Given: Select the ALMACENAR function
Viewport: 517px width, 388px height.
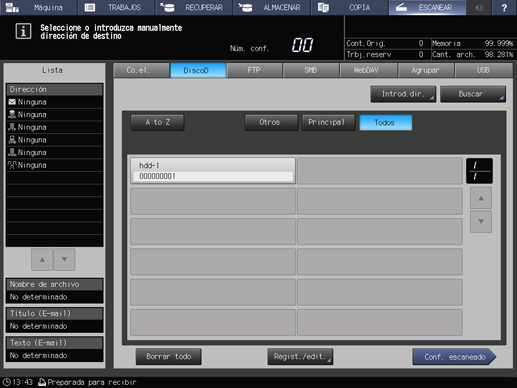Looking at the screenshot, I should (x=272, y=7).
